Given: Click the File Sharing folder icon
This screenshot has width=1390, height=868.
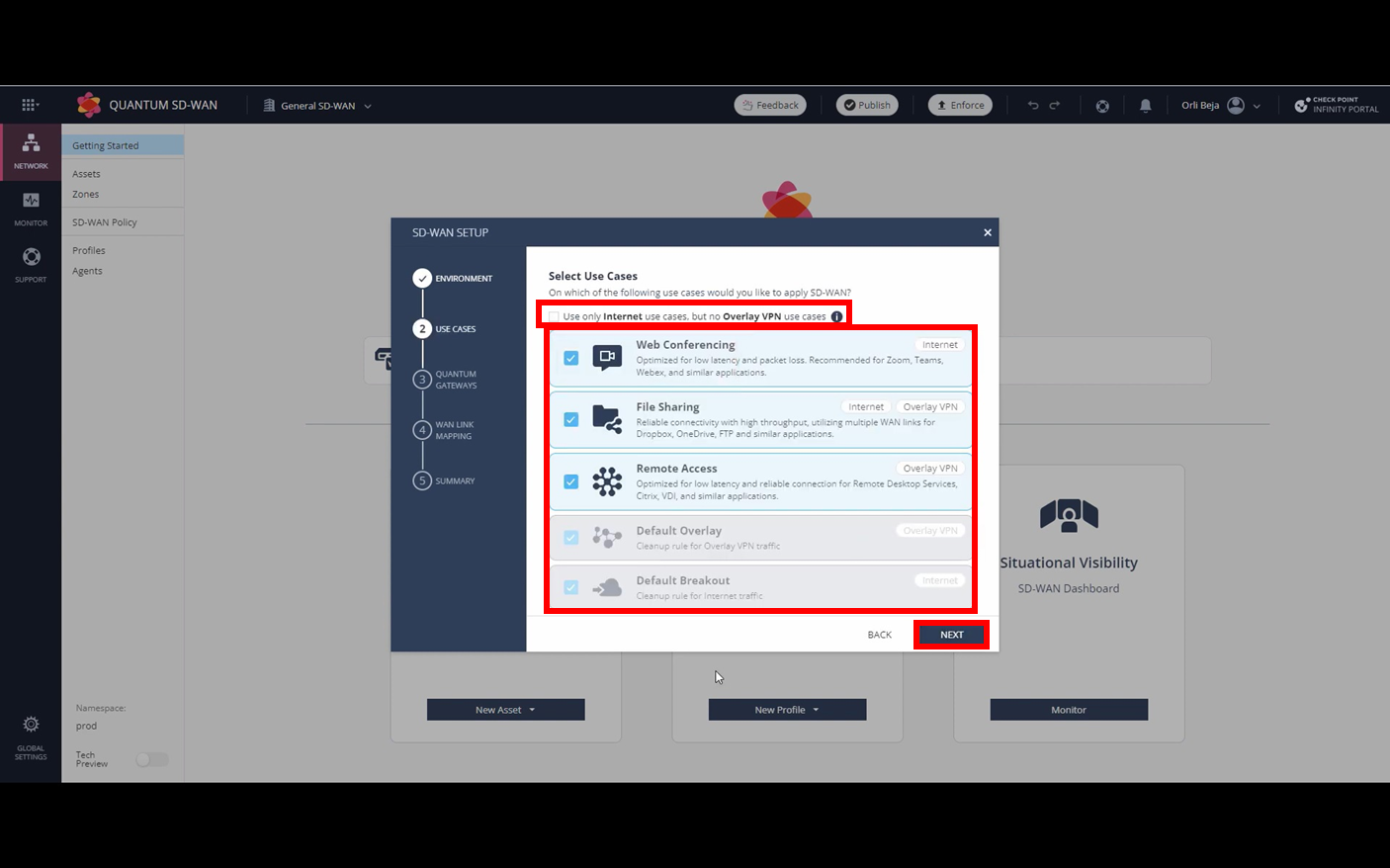Looking at the screenshot, I should (x=607, y=419).
